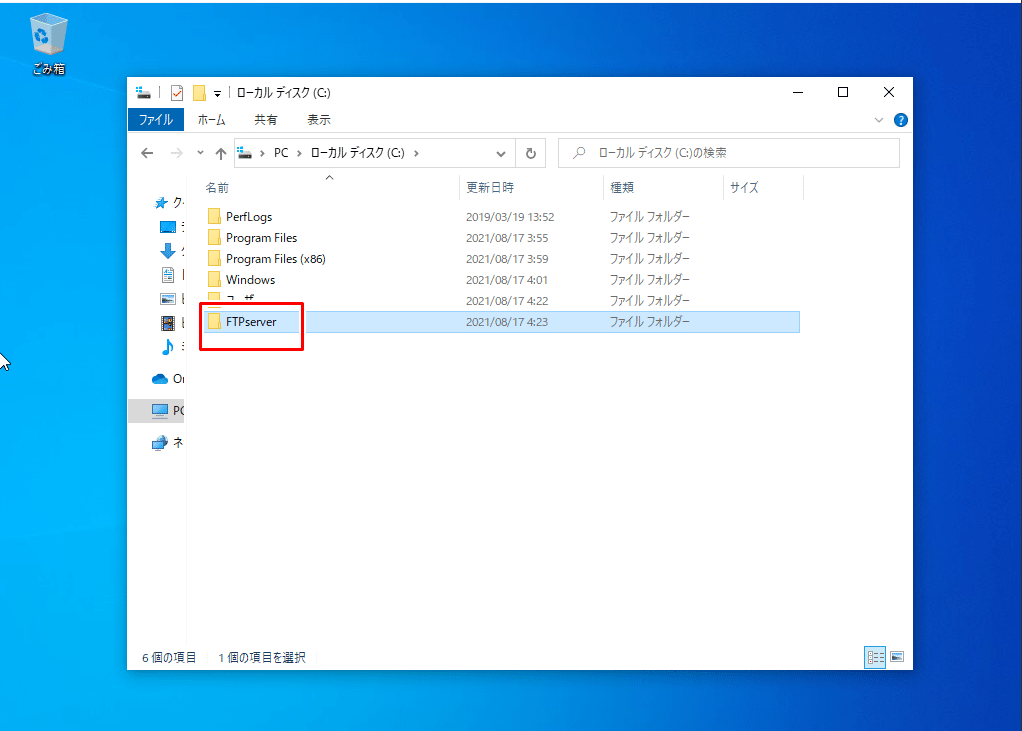Viewport: 1022px width, 731px height.
Task: Select the Downloads icon in navigation pane
Action: [168, 250]
